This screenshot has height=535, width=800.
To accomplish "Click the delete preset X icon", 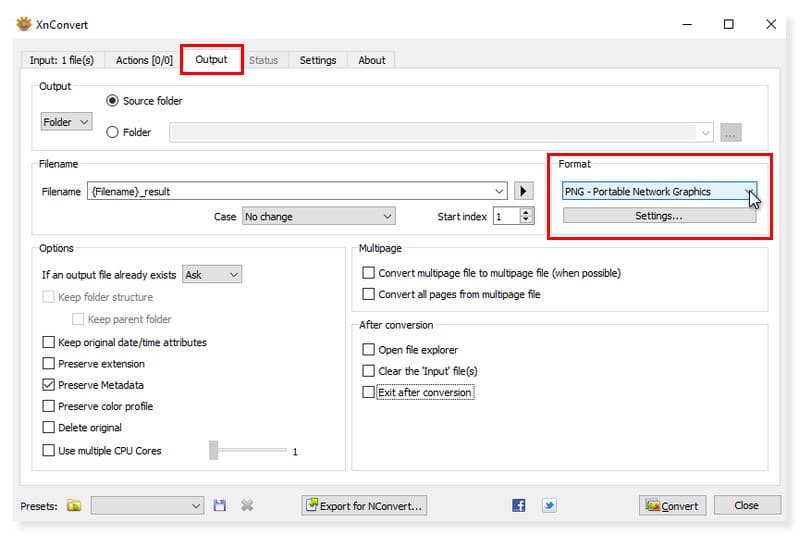I will click(246, 506).
